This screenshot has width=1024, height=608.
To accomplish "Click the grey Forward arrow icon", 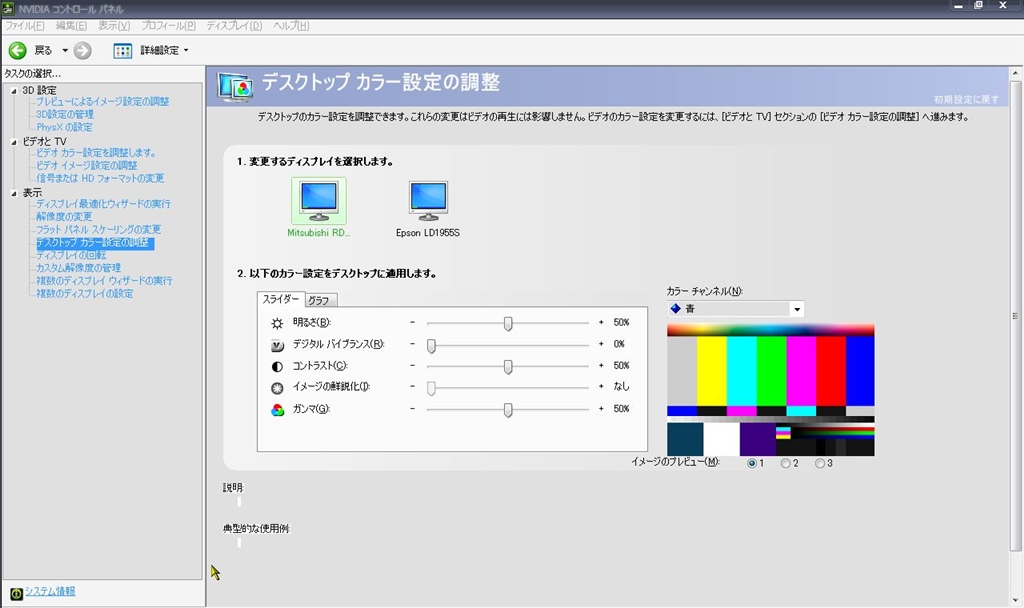I will tap(82, 50).
